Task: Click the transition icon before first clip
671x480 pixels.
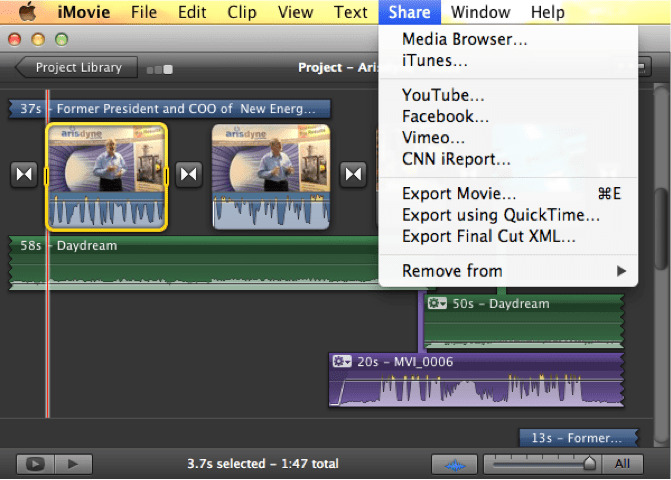Action: click(24, 174)
